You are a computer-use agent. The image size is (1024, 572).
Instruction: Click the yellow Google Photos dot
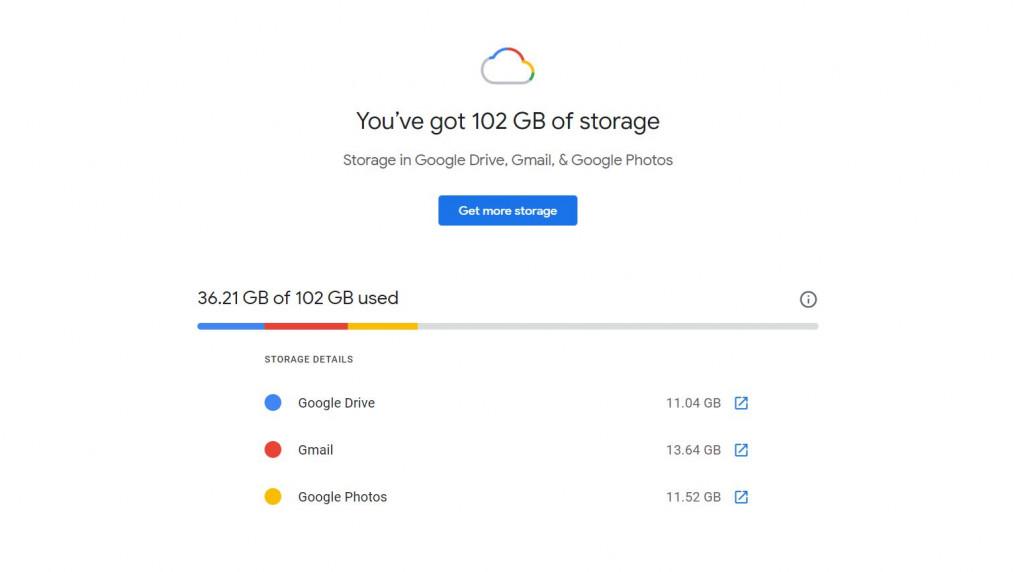tap(272, 497)
